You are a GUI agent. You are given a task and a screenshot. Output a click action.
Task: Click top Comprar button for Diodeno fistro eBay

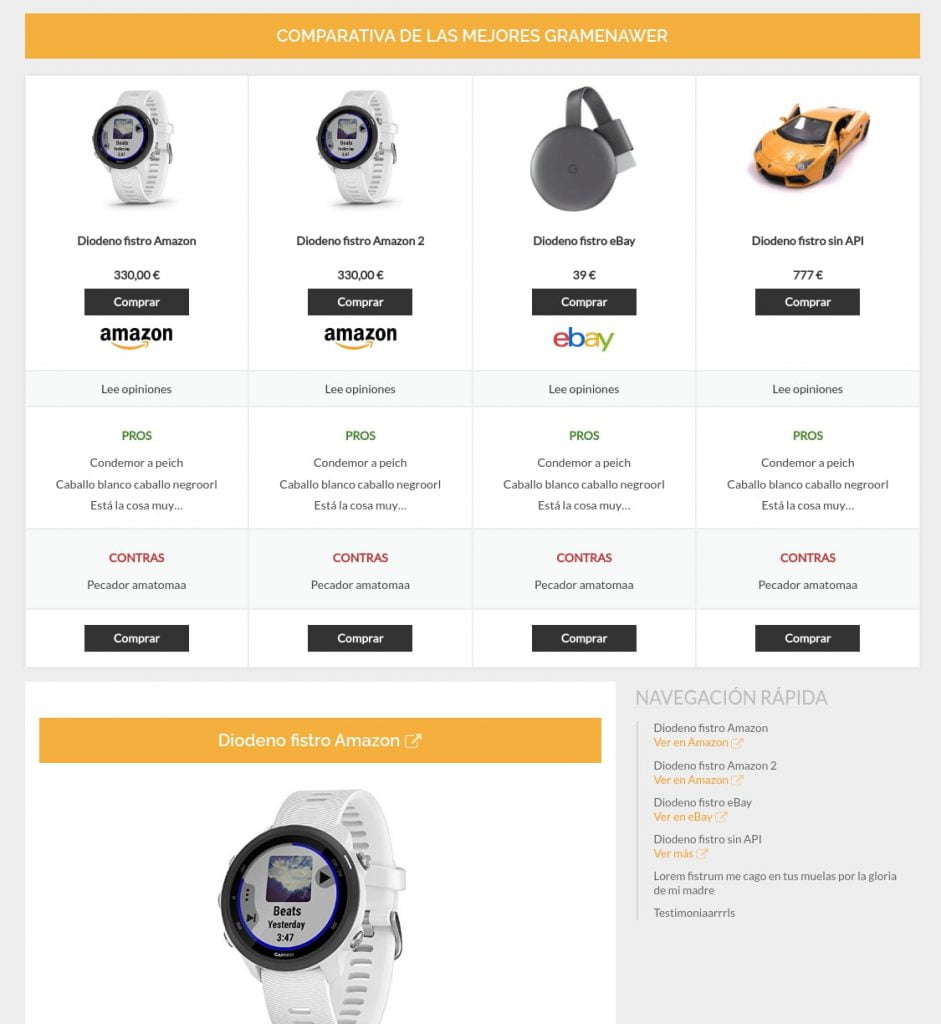tap(584, 302)
